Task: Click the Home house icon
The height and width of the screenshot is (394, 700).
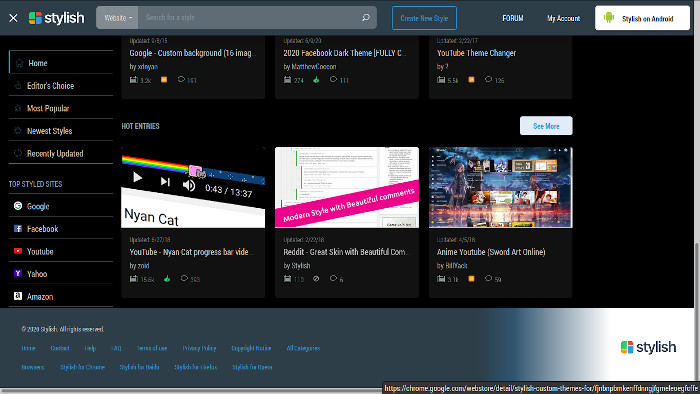Action: [x=19, y=63]
